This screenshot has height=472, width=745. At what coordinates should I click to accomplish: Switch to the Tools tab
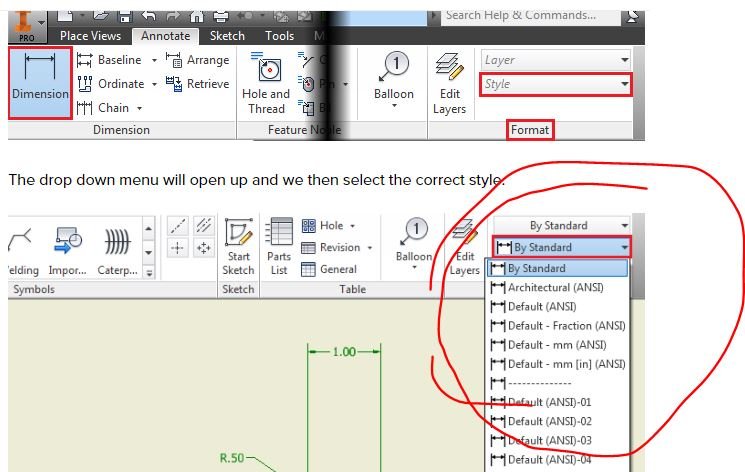[x=279, y=36]
